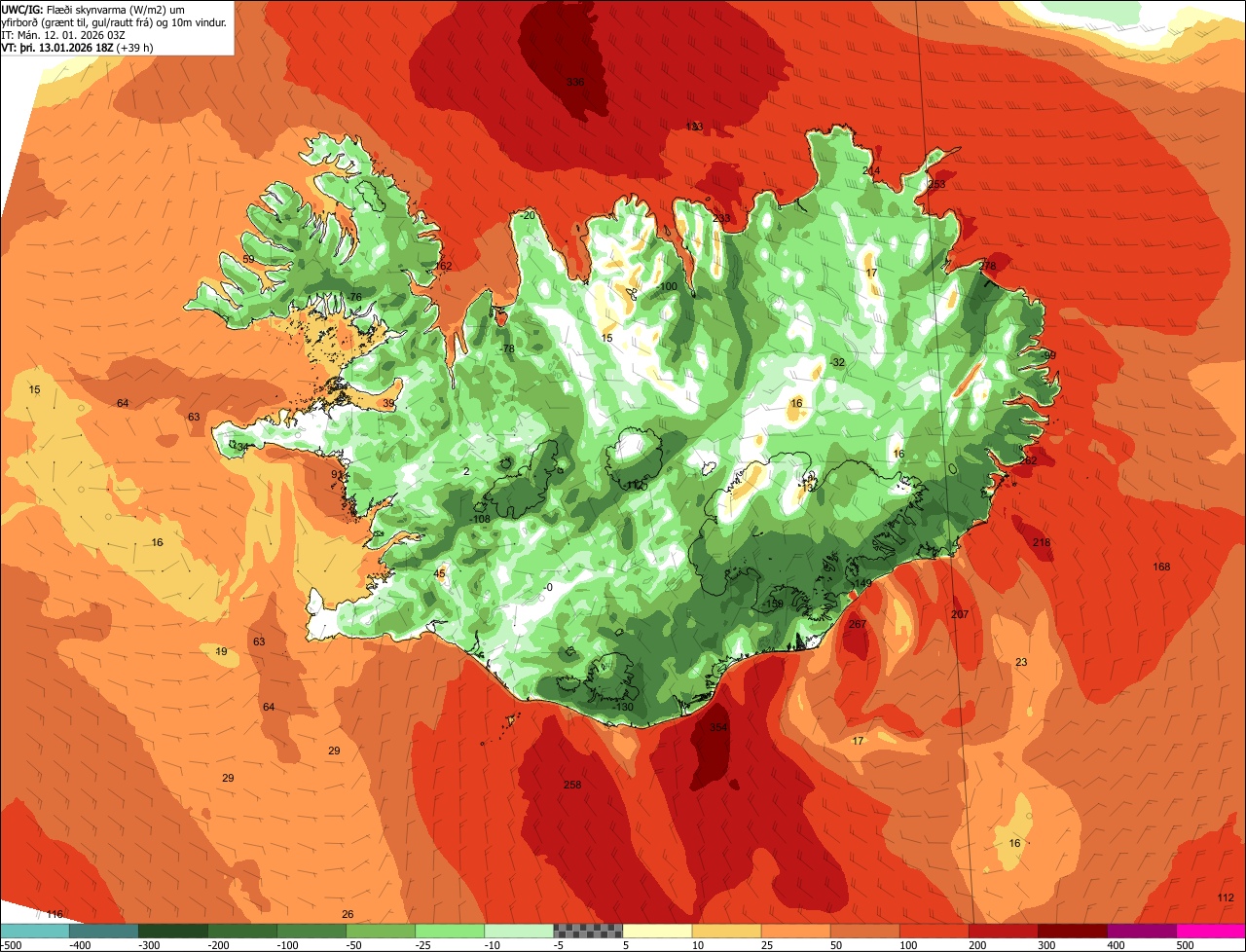Image resolution: width=1246 pixels, height=952 pixels.
Task: Click the map value 218 southeast of Iceland
Action: 1042,543
